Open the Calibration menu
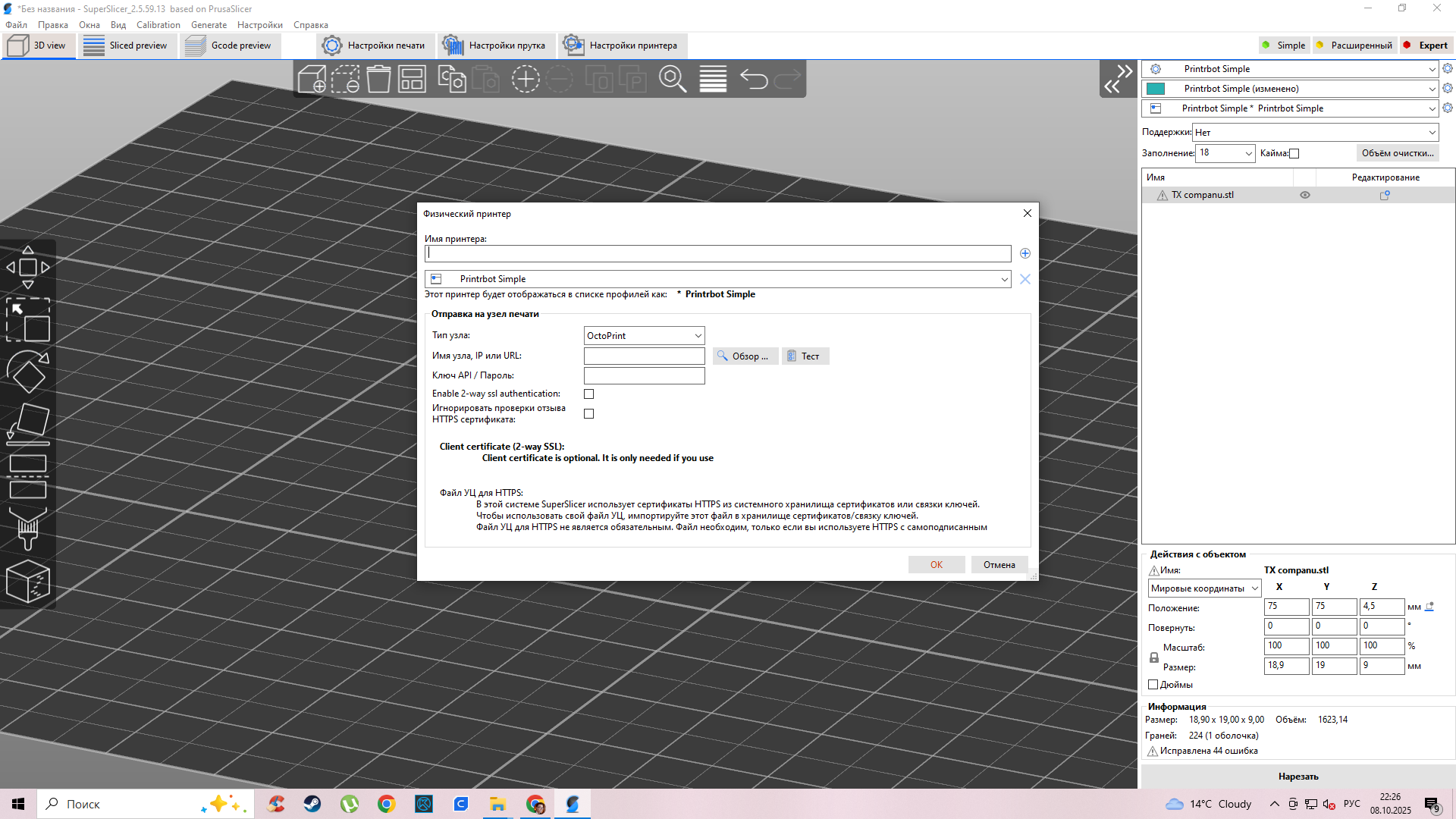The image size is (1456, 819). [158, 25]
